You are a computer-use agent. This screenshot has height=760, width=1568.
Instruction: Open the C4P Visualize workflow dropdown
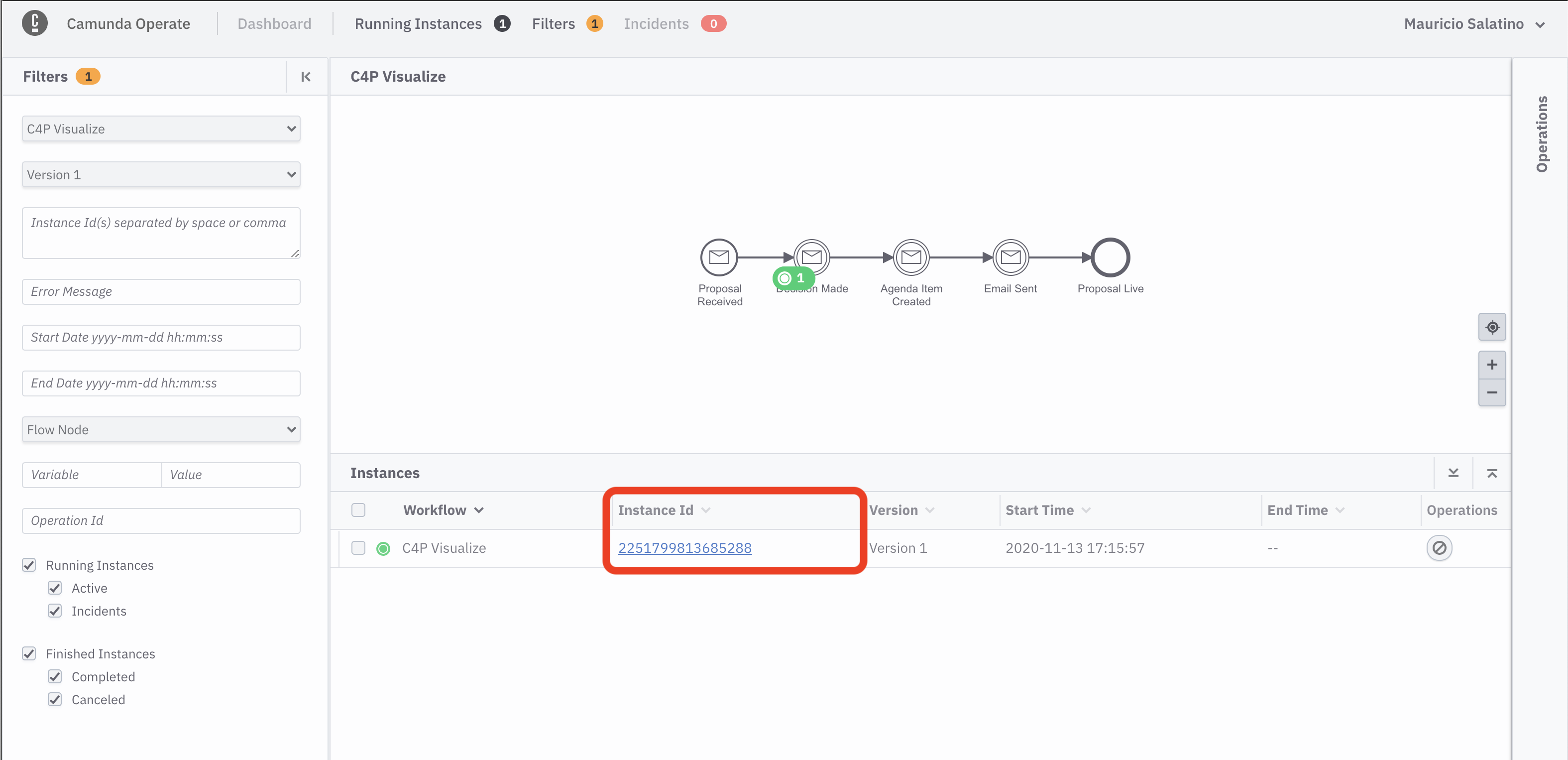click(x=161, y=129)
